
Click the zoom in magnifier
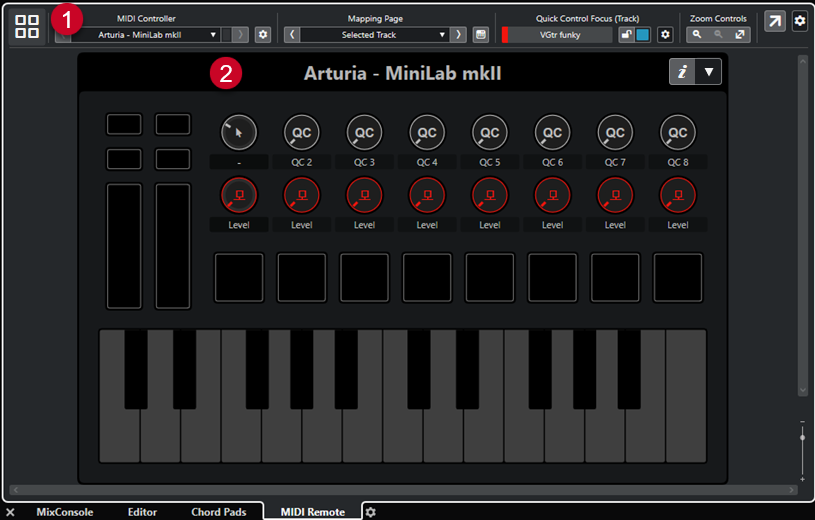[697, 35]
